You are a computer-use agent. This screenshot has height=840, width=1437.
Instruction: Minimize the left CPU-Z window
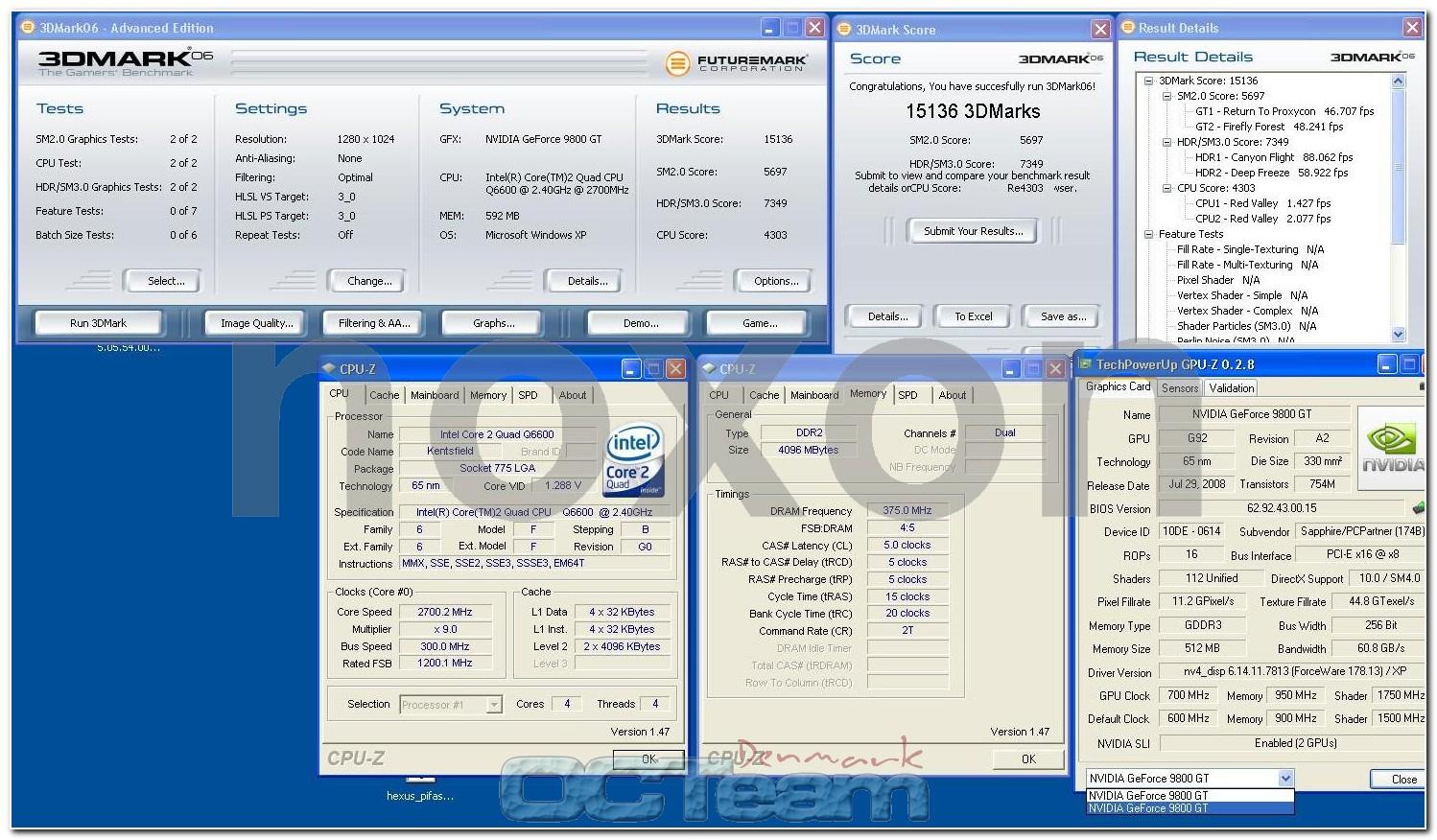tap(631, 368)
